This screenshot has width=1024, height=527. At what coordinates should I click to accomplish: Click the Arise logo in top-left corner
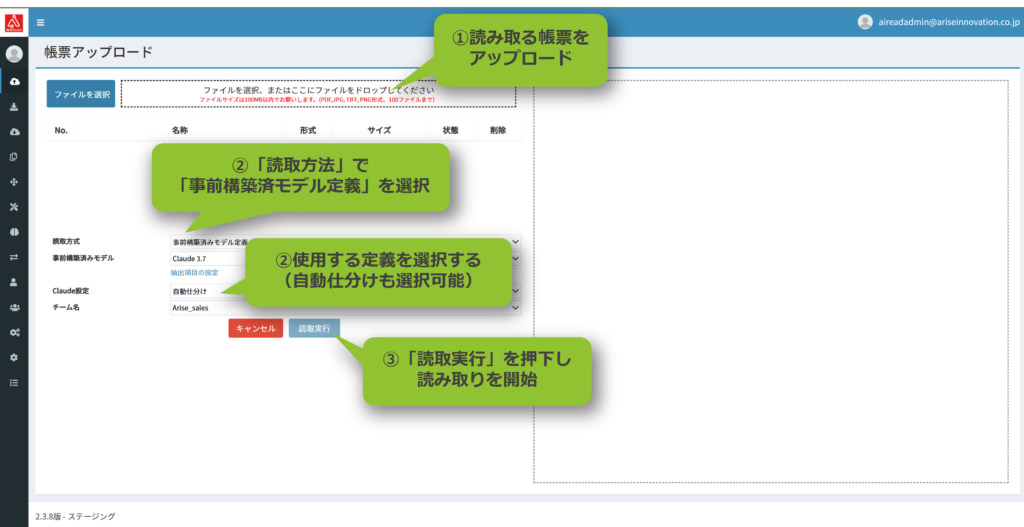tap(14, 20)
